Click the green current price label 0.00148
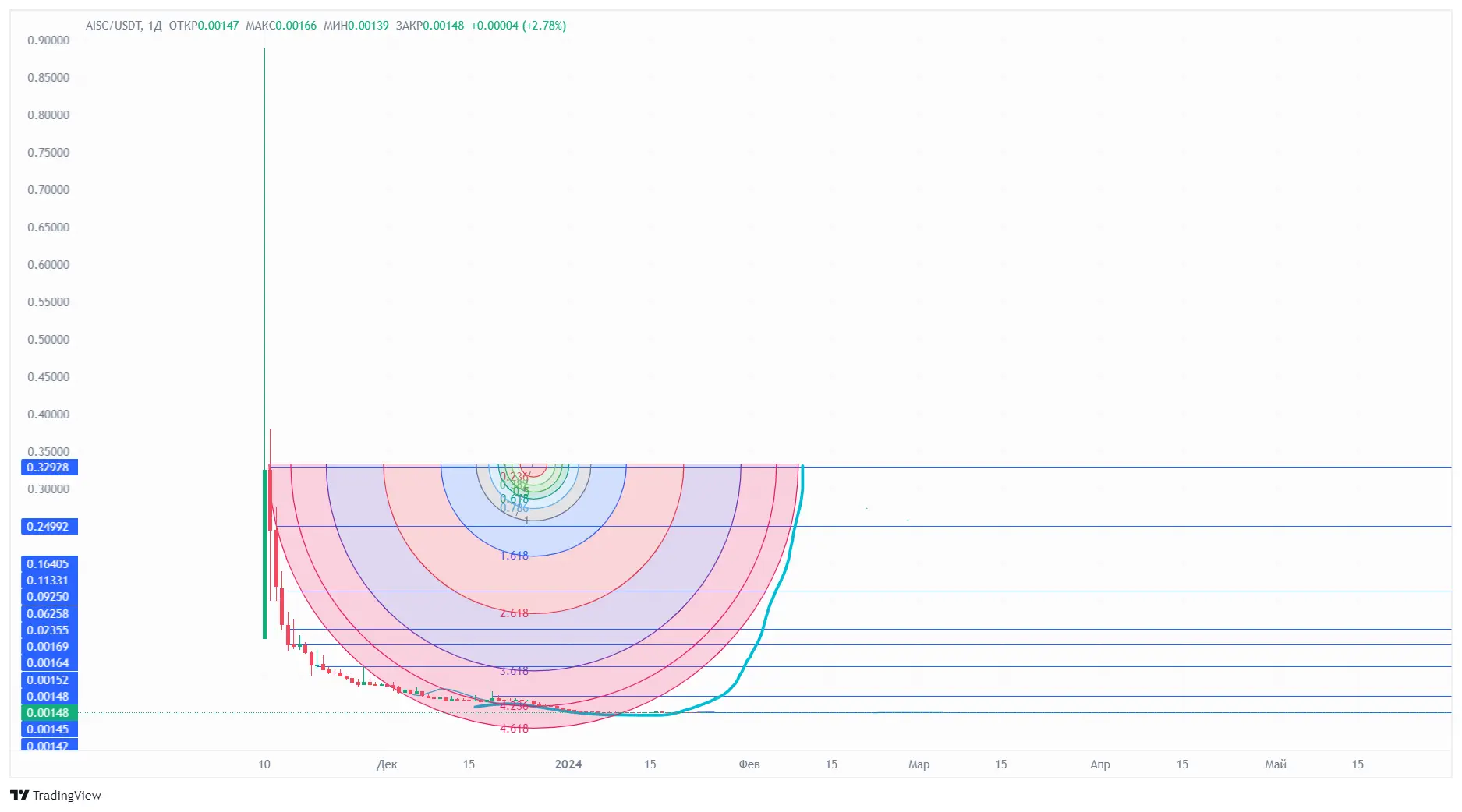 tap(49, 713)
